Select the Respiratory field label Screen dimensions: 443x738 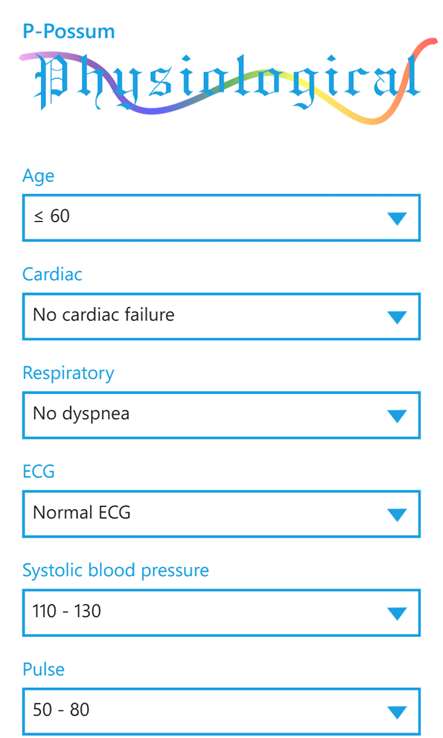(68, 374)
